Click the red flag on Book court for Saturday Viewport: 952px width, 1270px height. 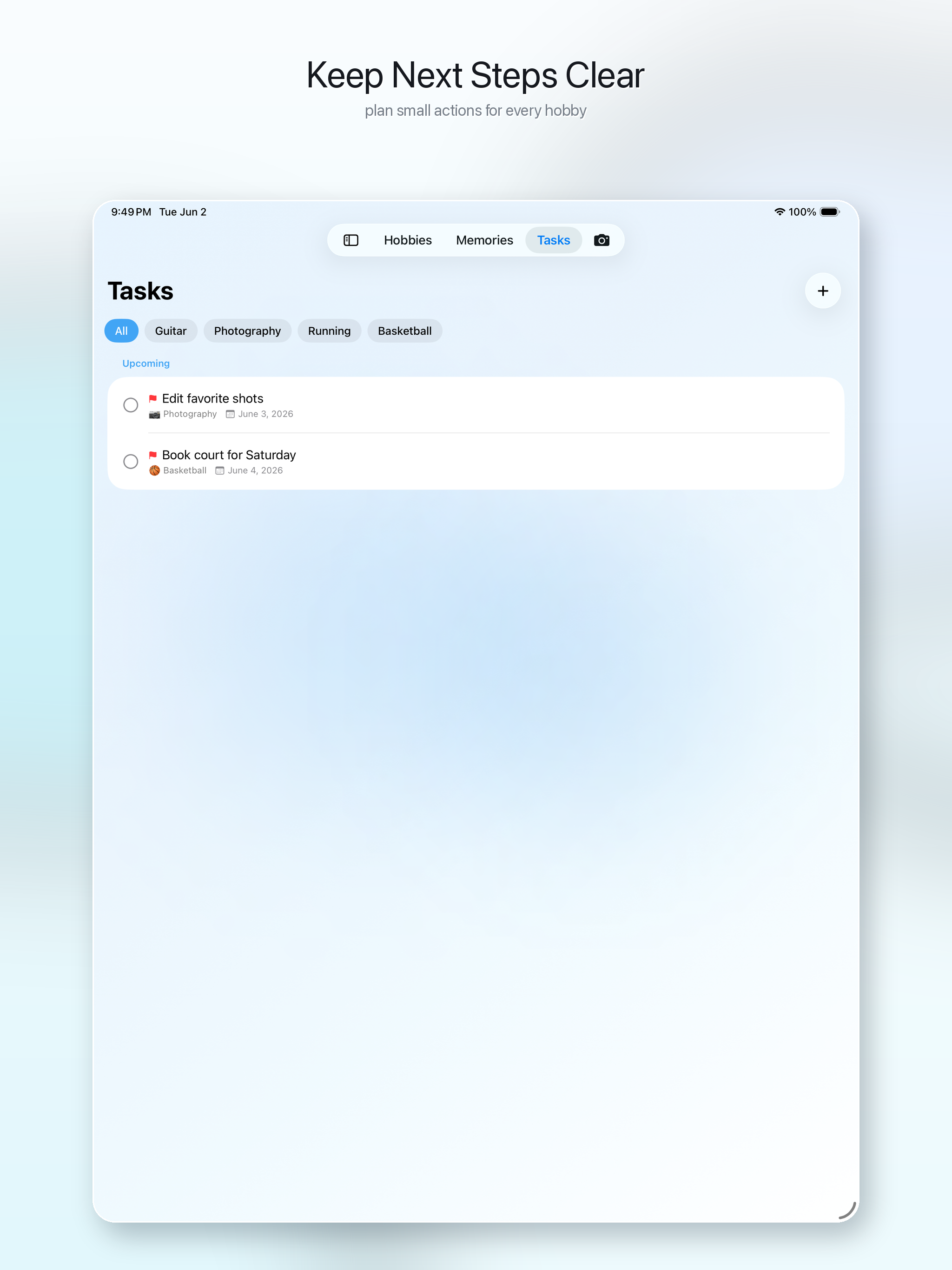coord(153,455)
